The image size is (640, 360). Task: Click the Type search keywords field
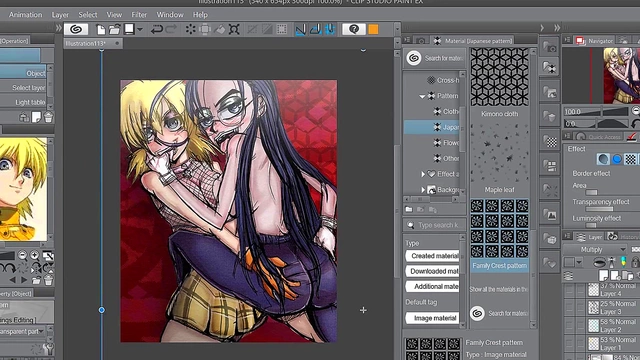click(x=435, y=225)
